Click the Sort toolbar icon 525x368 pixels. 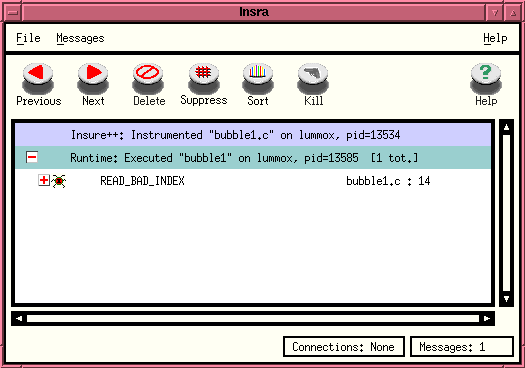pyautogui.click(x=258, y=78)
